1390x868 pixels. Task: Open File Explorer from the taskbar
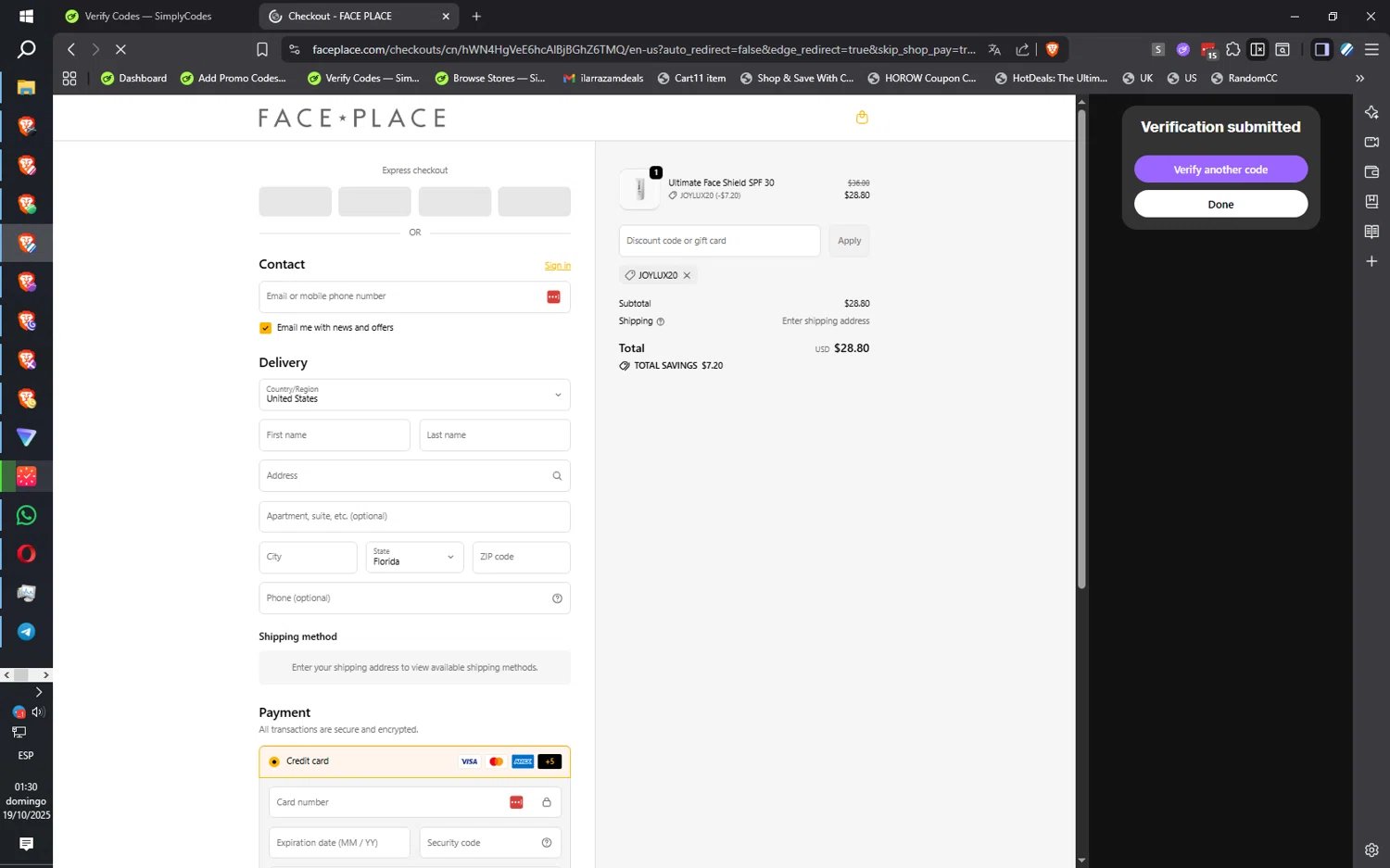coord(26,87)
